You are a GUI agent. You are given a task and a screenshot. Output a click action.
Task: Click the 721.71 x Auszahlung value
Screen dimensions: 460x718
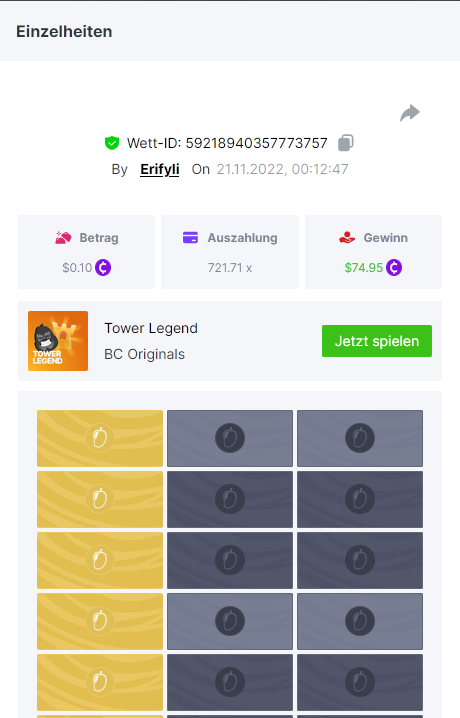coord(230,268)
